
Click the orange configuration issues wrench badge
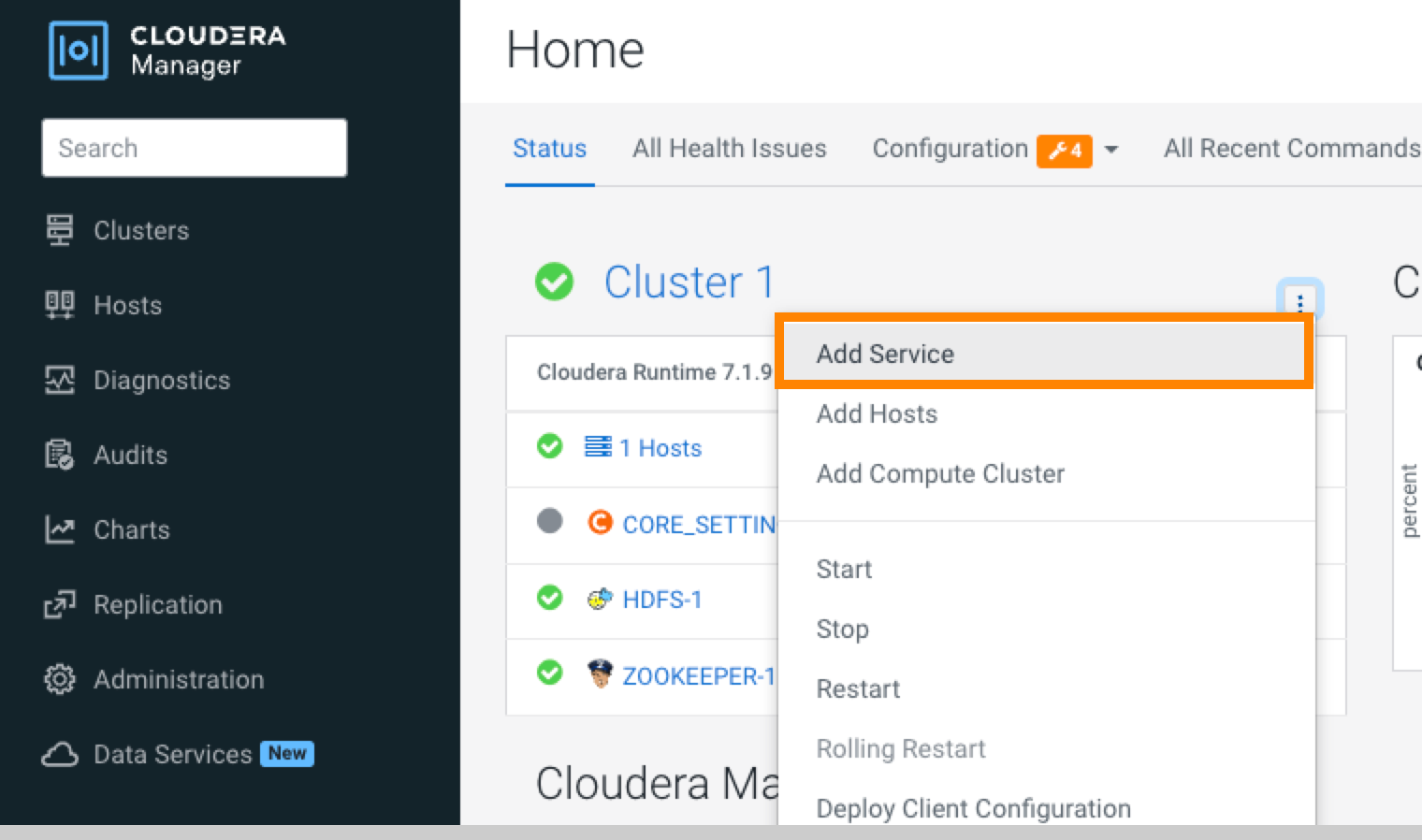(1064, 150)
